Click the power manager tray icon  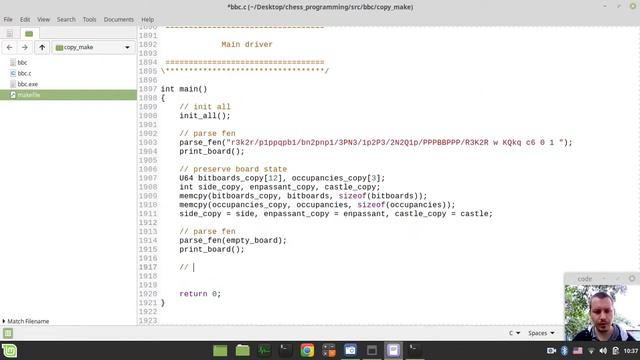[x=616, y=351]
